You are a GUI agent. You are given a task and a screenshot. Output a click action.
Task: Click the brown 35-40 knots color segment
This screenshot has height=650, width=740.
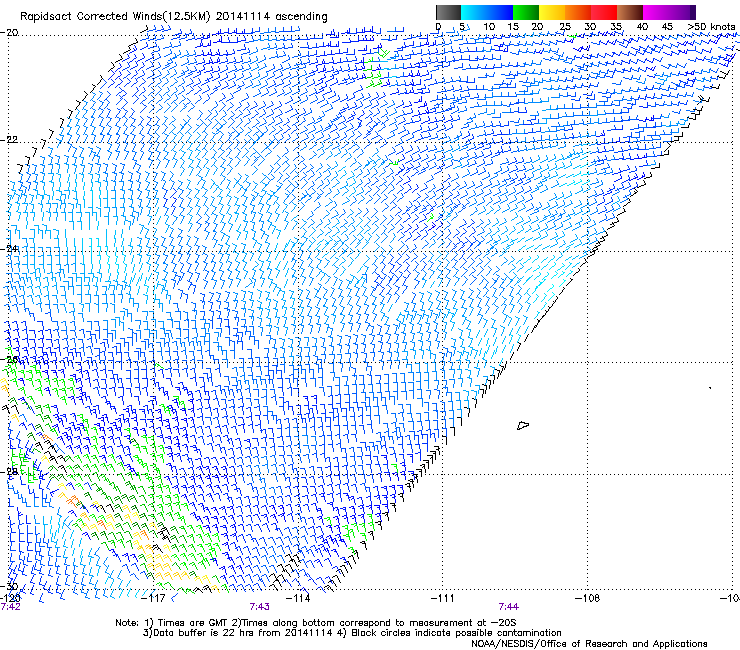630,12
